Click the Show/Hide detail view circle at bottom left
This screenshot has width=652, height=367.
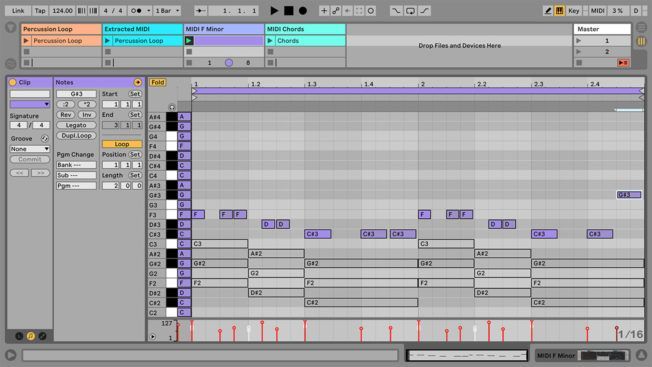(x=11, y=355)
